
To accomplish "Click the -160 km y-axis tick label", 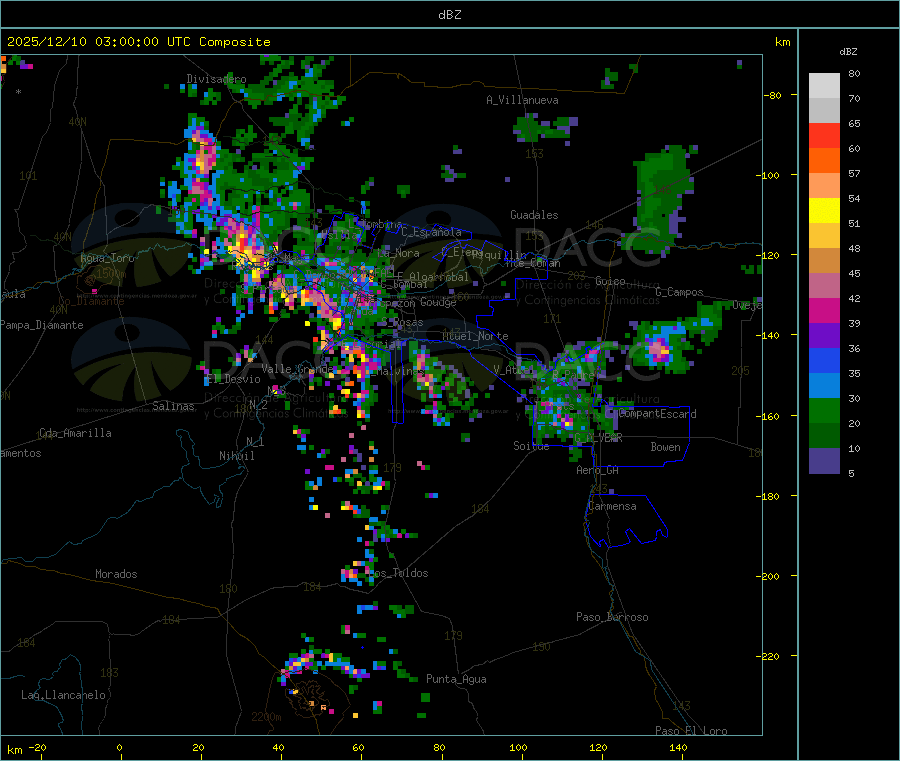I will 769,416.
